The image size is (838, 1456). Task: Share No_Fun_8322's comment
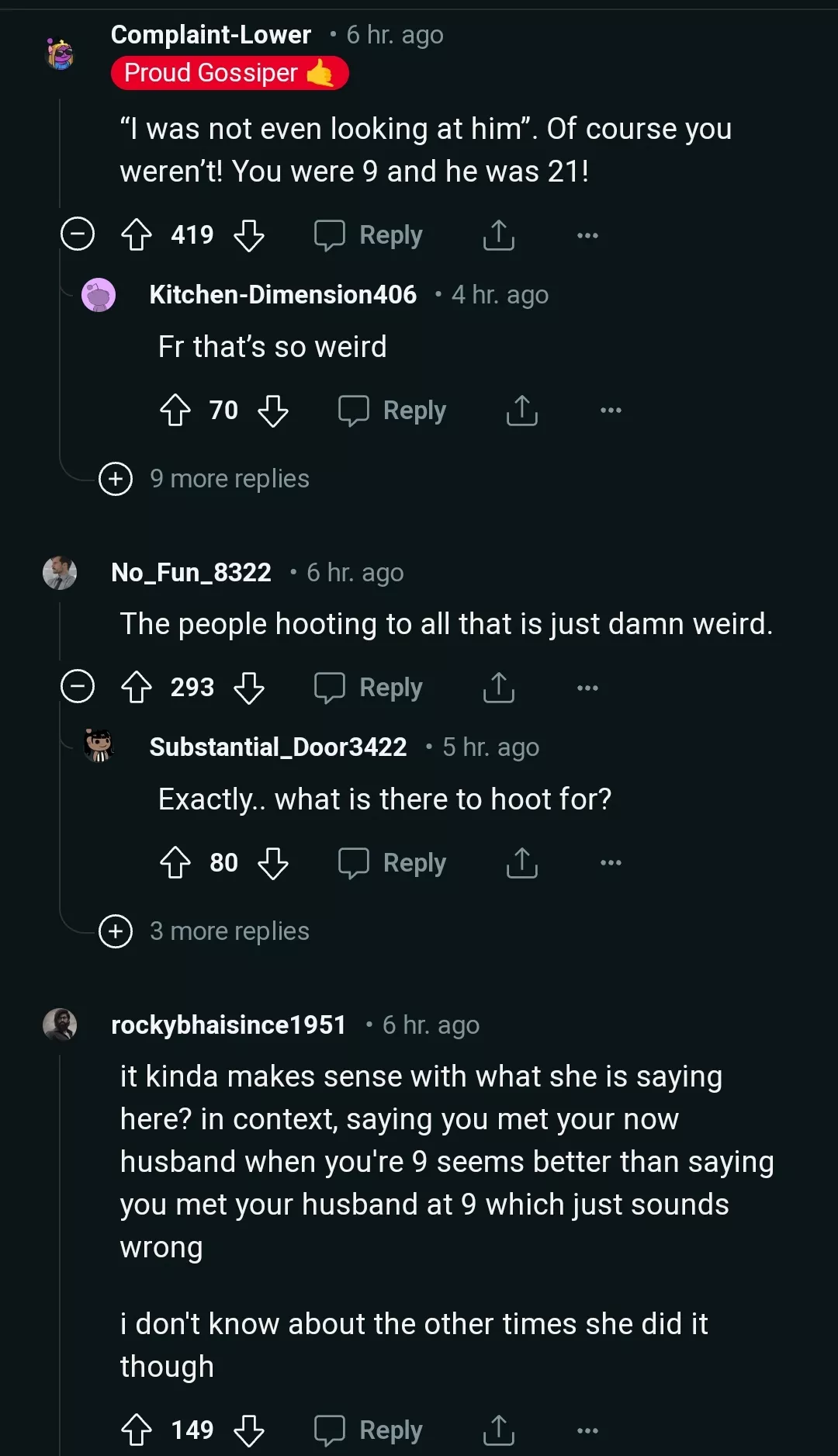coord(498,687)
